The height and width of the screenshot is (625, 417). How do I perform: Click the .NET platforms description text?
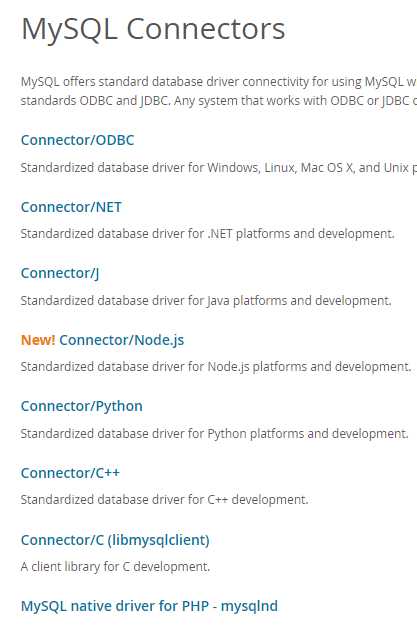click(207, 234)
